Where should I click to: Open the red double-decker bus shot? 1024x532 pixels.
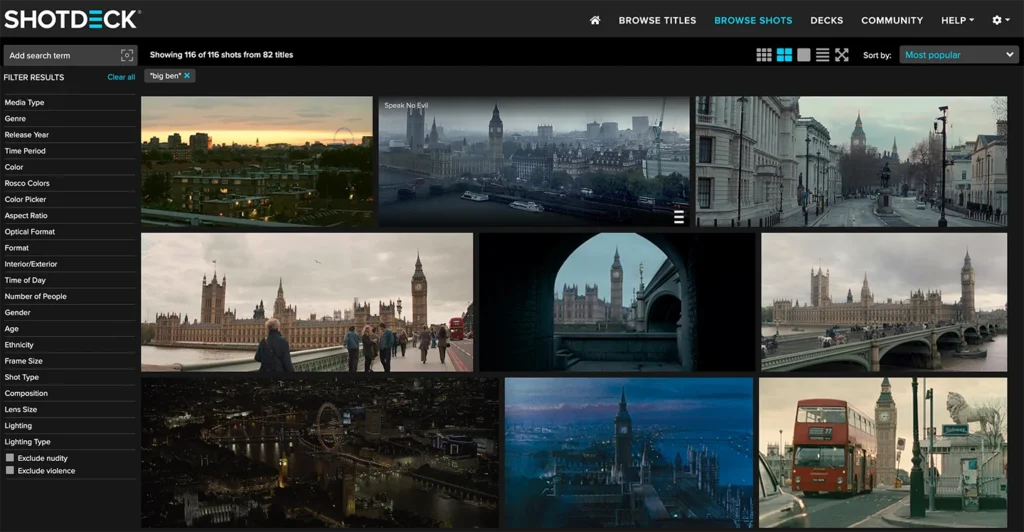(x=883, y=452)
